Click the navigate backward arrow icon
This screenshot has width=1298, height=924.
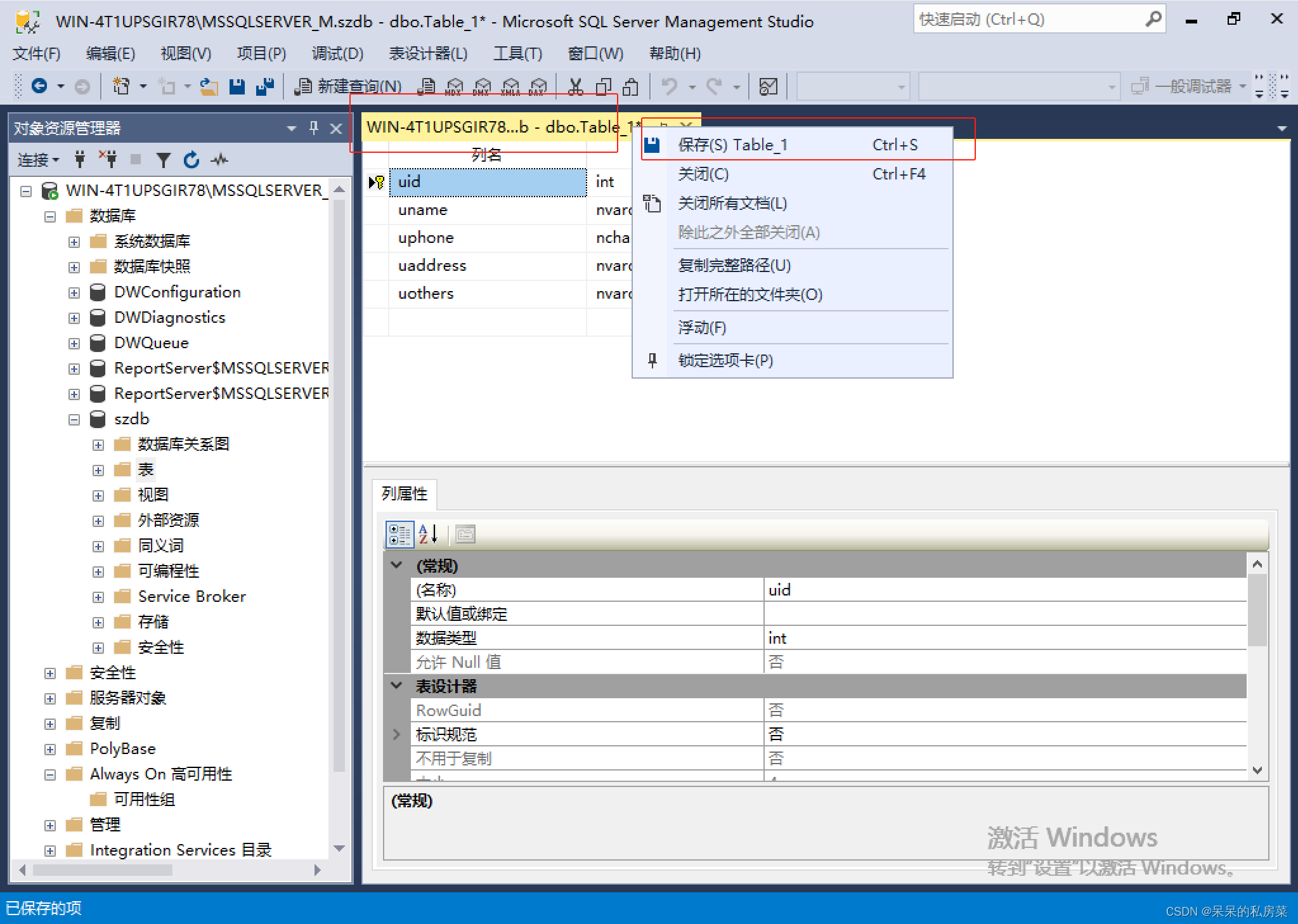39,86
